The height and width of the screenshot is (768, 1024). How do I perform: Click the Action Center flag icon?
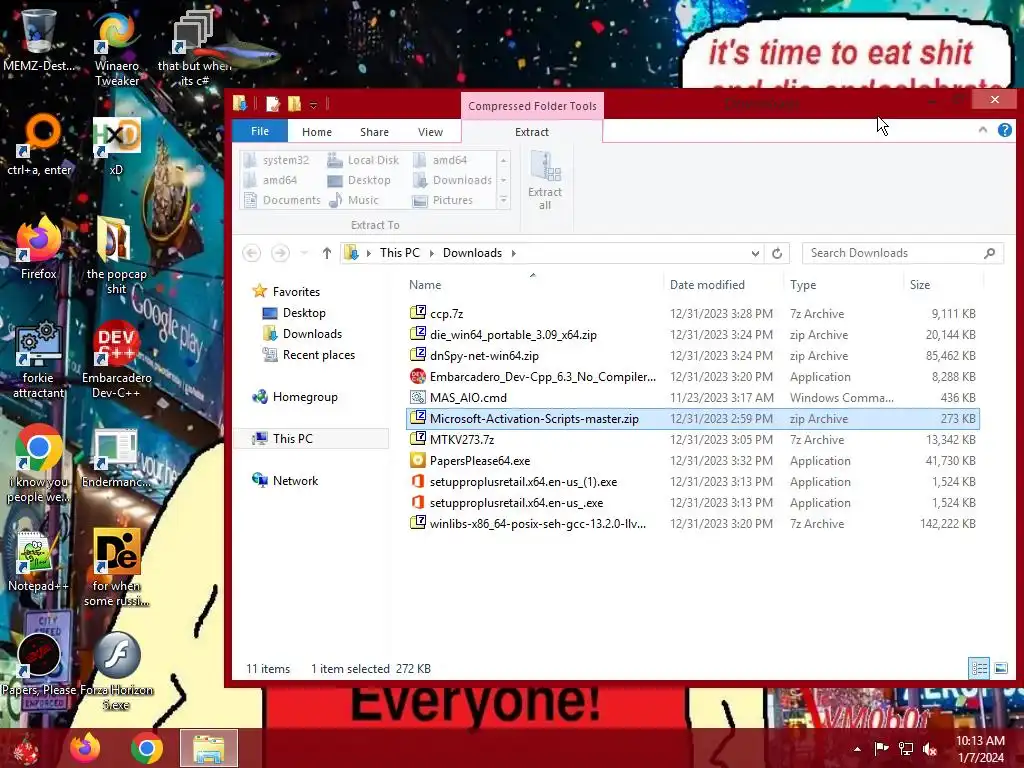tap(882, 748)
